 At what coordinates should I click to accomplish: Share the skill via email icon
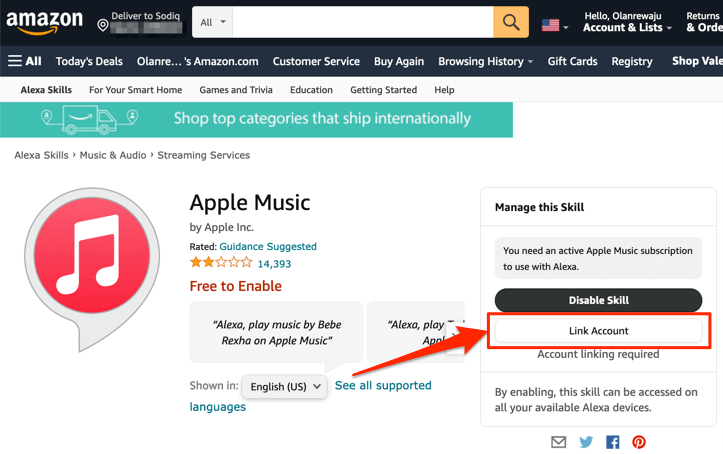(559, 442)
